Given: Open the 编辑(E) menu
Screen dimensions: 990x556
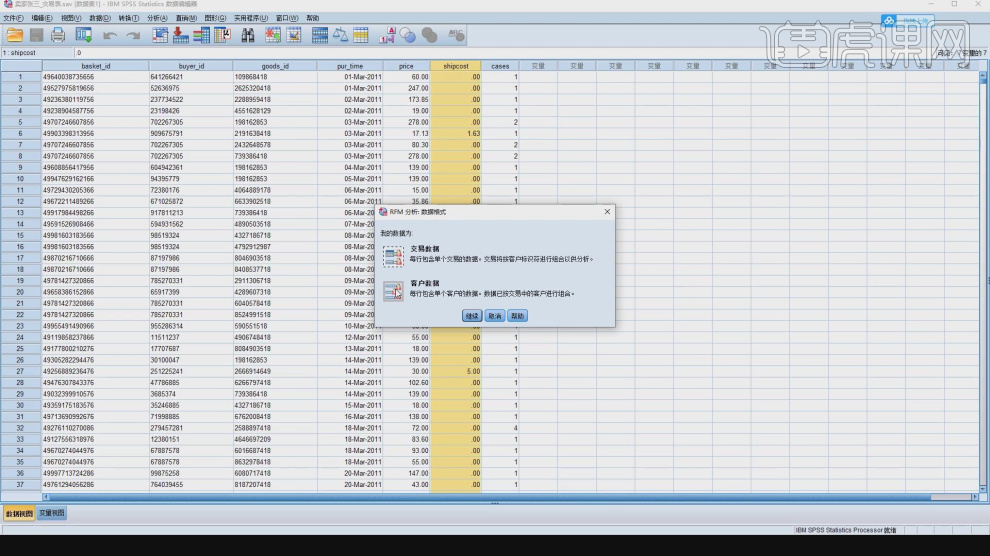Looking at the screenshot, I should point(42,18).
